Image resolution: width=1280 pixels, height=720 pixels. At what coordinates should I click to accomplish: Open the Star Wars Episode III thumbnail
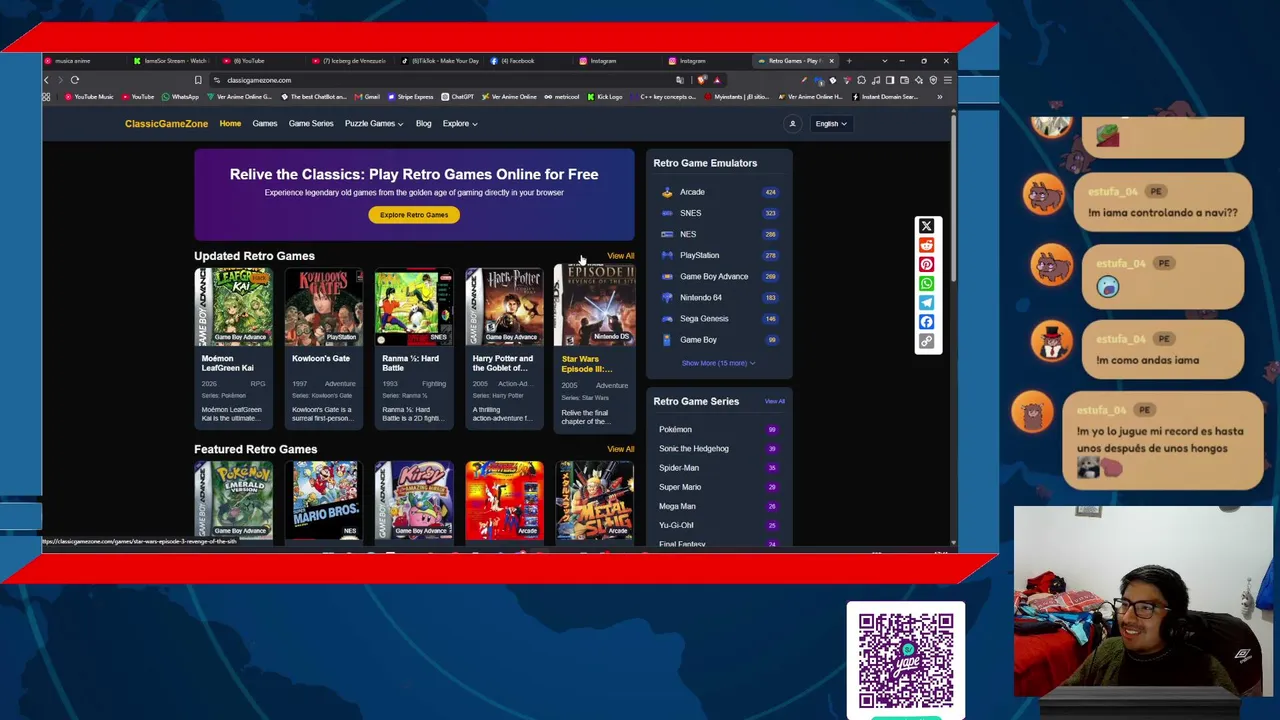594,305
